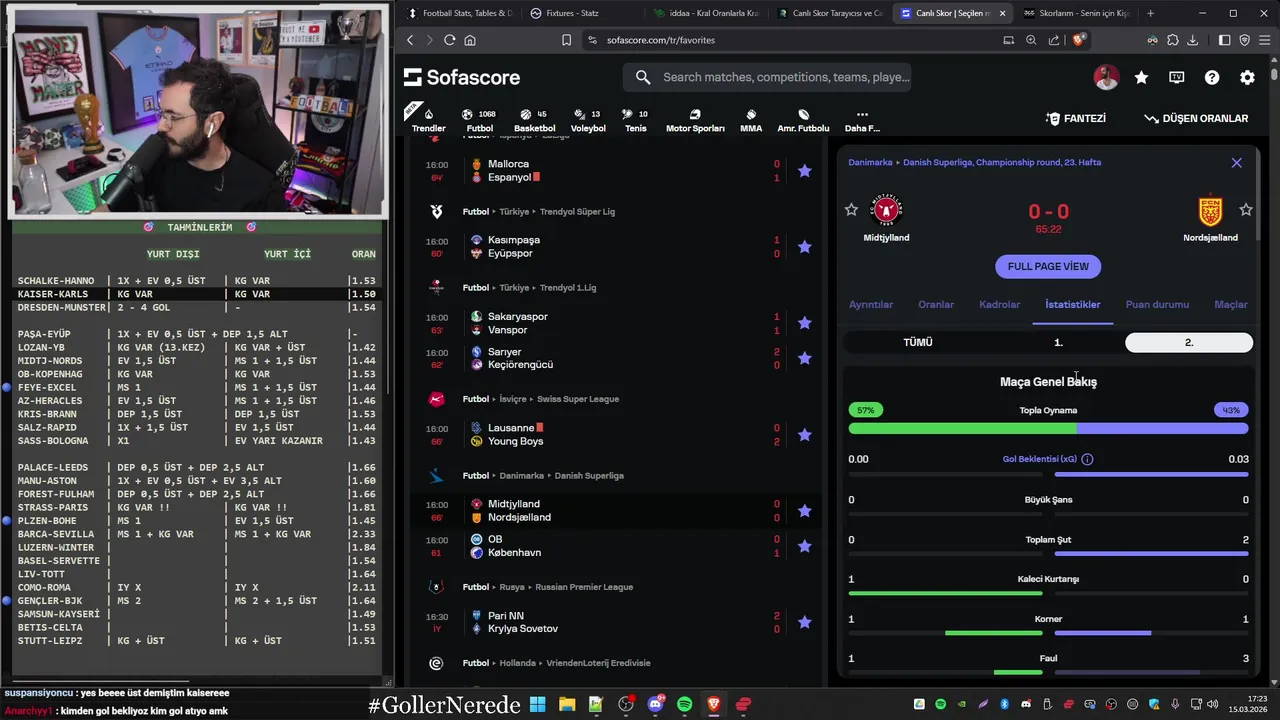
Task: Click the xG info icon
Action: [x=1087, y=459]
